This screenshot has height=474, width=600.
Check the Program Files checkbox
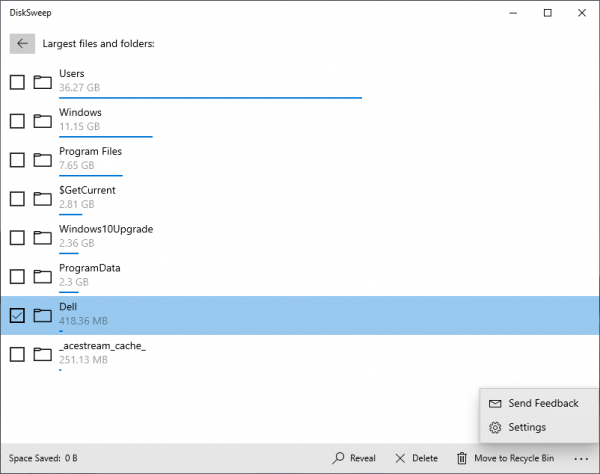tap(17, 160)
